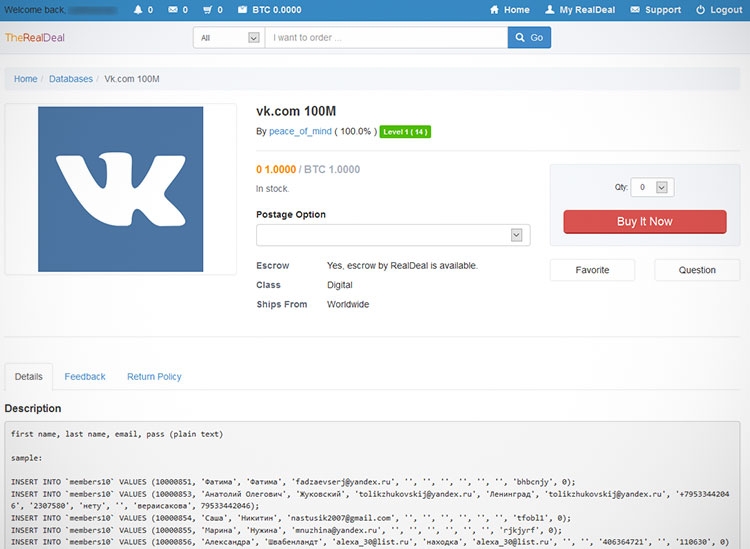
Task: Open the messages envelope icon
Action: coord(173,10)
